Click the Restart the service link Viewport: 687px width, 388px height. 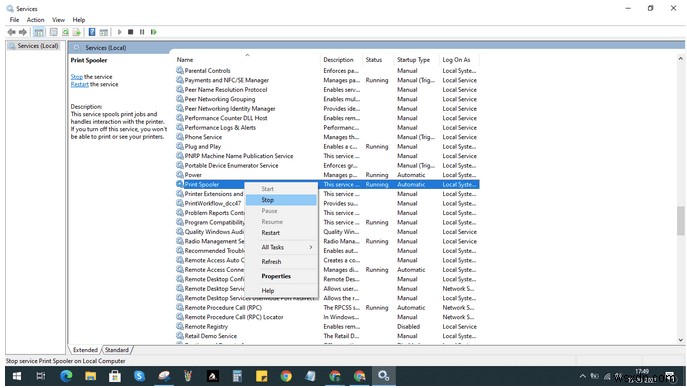[79, 85]
